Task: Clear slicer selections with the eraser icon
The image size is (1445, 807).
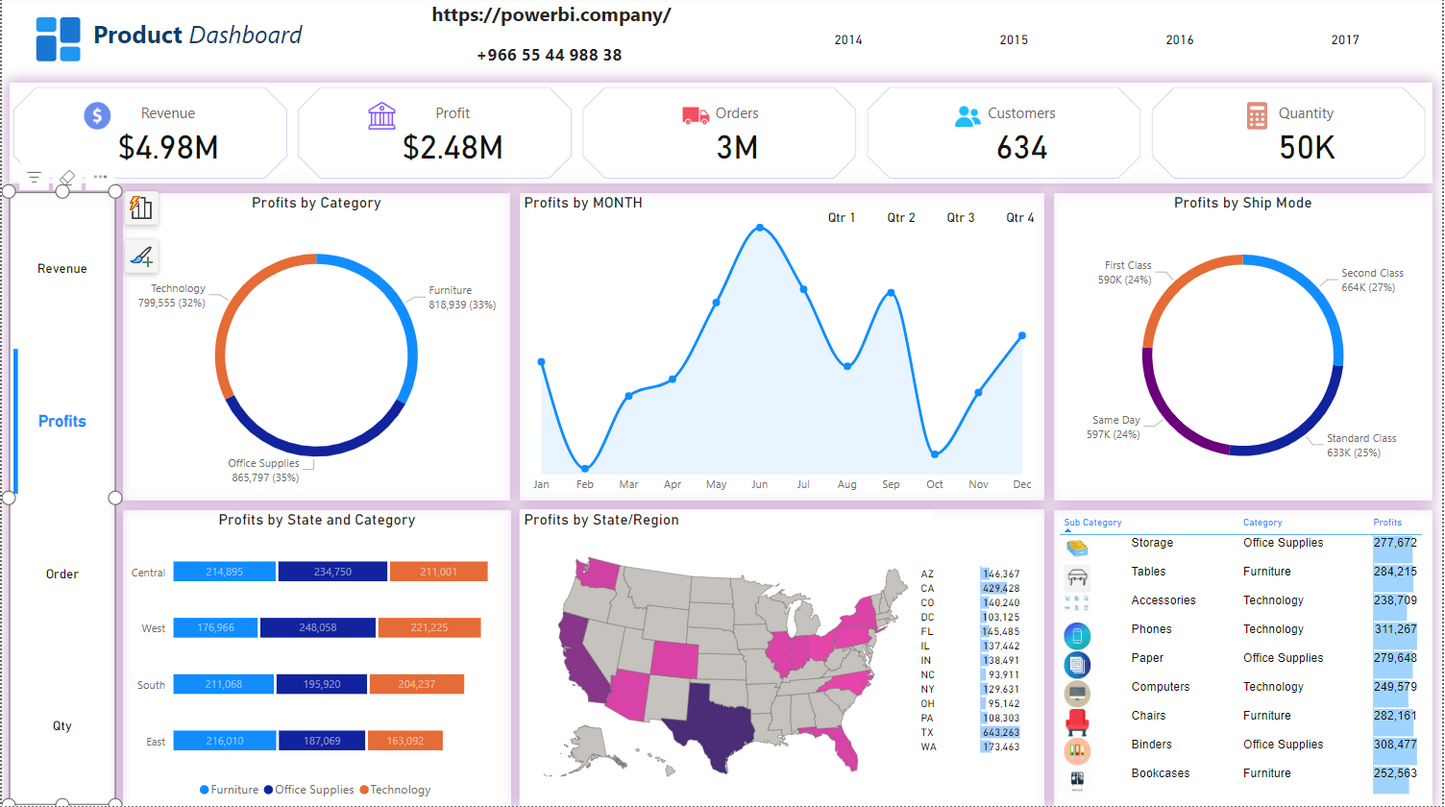Action: (67, 178)
